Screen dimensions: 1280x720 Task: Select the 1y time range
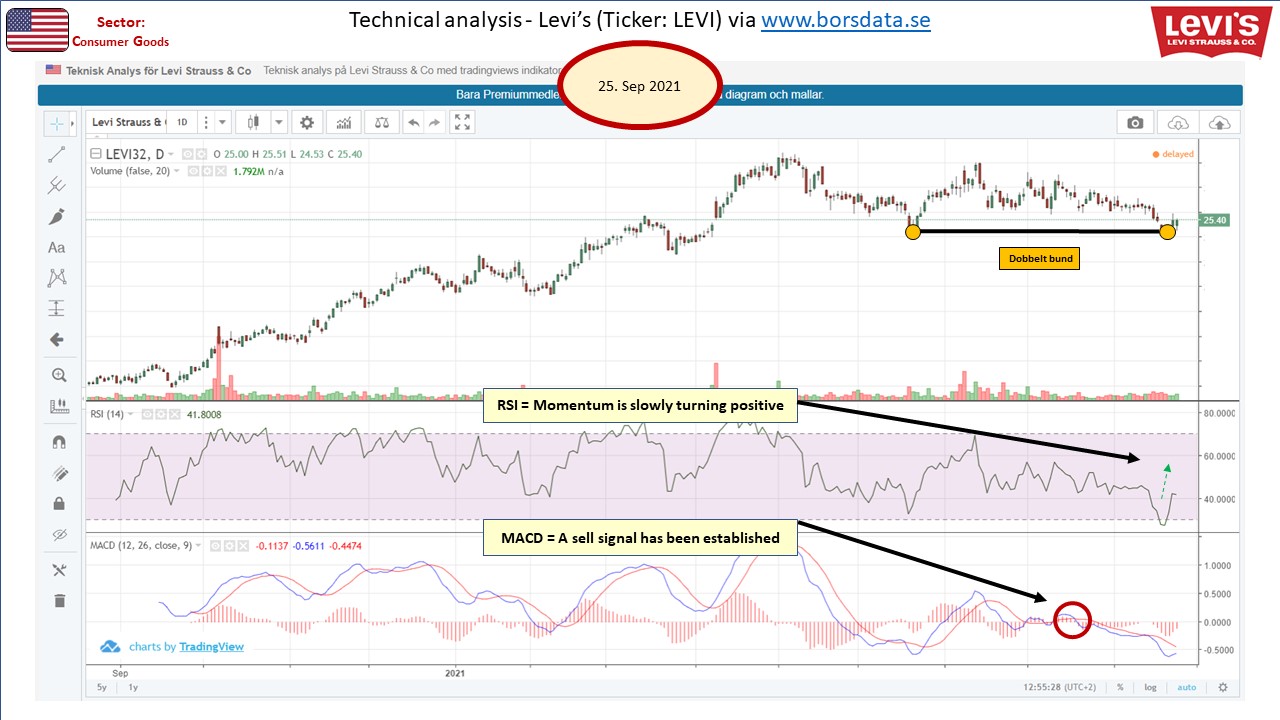[133, 688]
